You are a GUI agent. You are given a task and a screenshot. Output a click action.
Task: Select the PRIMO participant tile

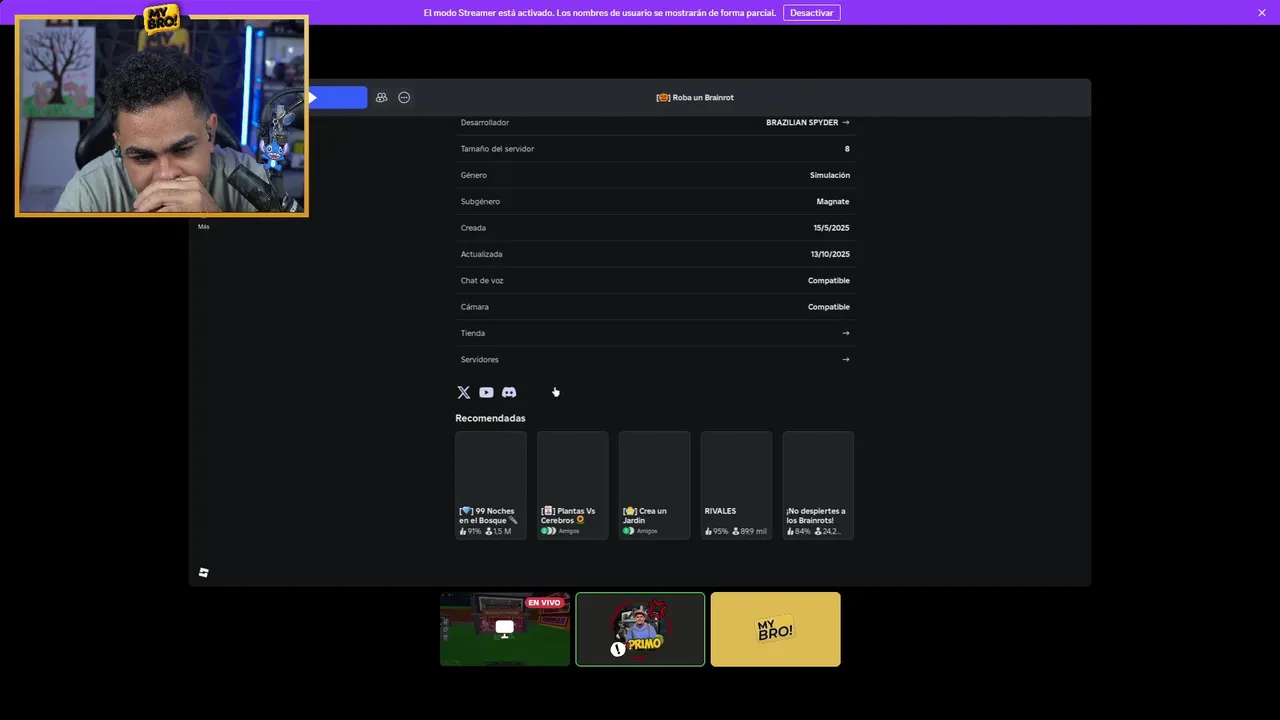(x=640, y=629)
